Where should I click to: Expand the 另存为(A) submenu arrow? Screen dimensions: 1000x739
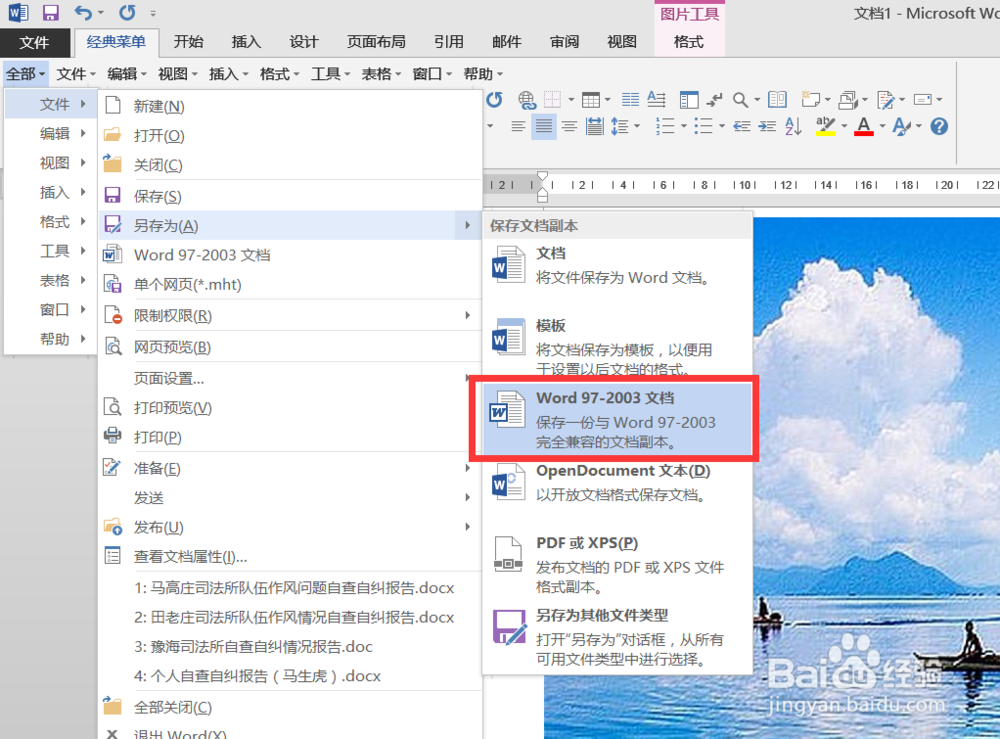467,225
